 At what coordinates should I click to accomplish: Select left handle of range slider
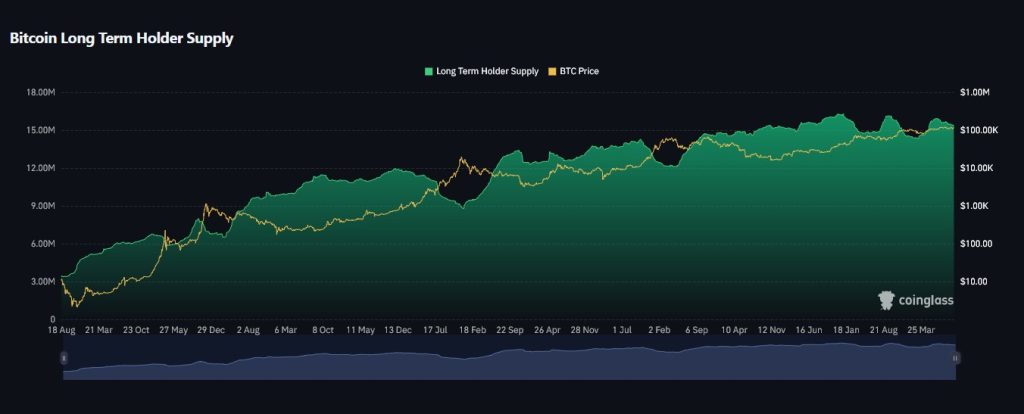[64, 357]
